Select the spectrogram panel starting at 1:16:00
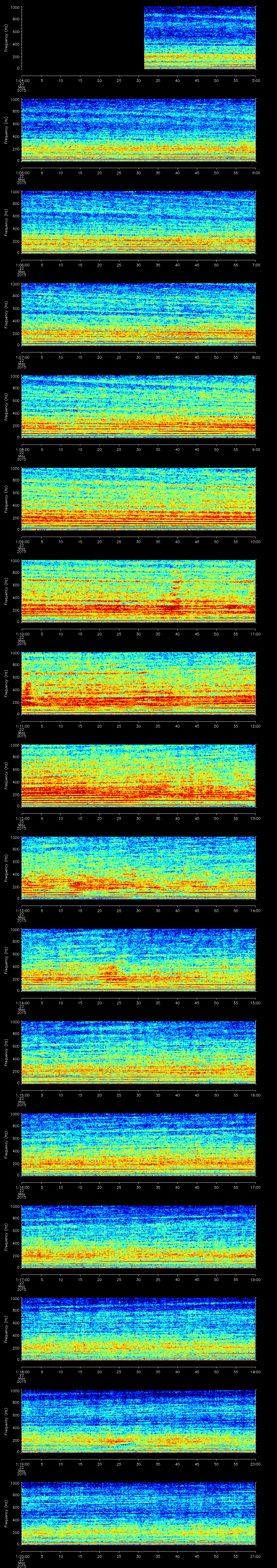The image size is (277, 1568). (x=139, y=1145)
